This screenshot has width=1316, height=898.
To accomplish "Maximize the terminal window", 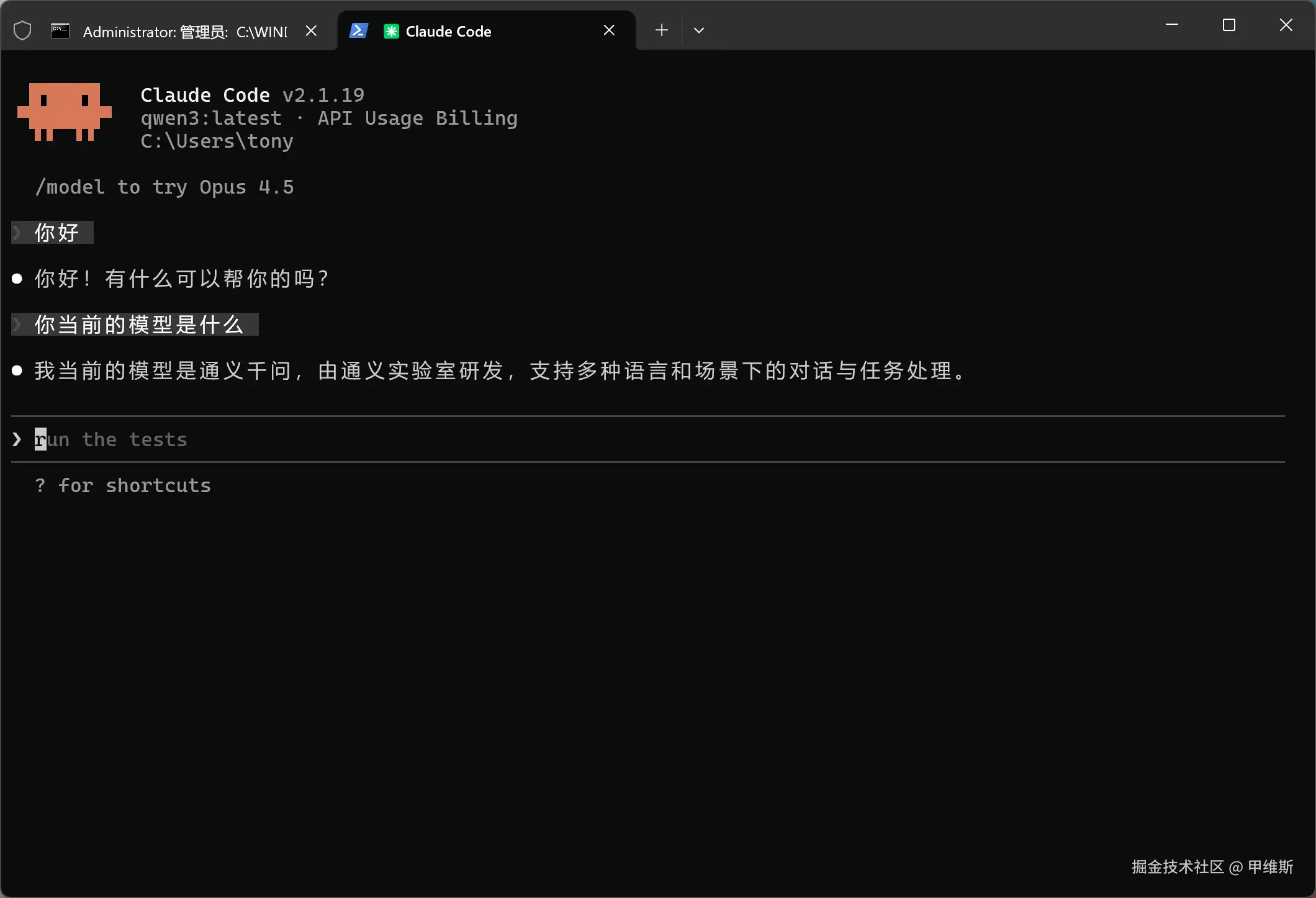I will [1228, 25].
